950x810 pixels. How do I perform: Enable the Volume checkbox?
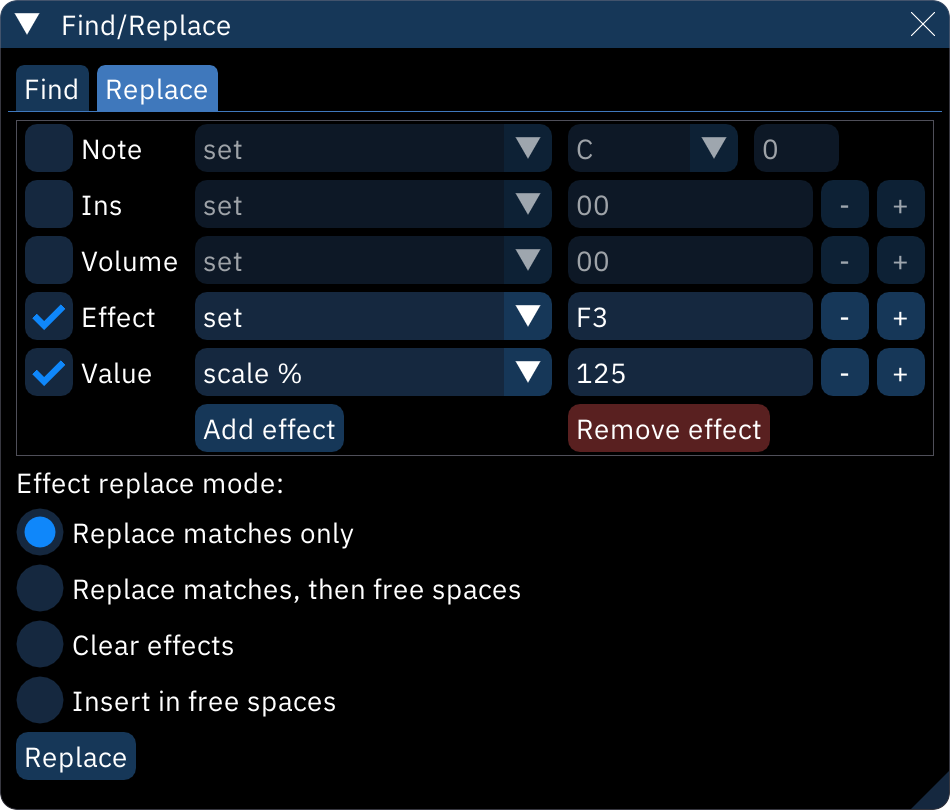coord(48,260)
